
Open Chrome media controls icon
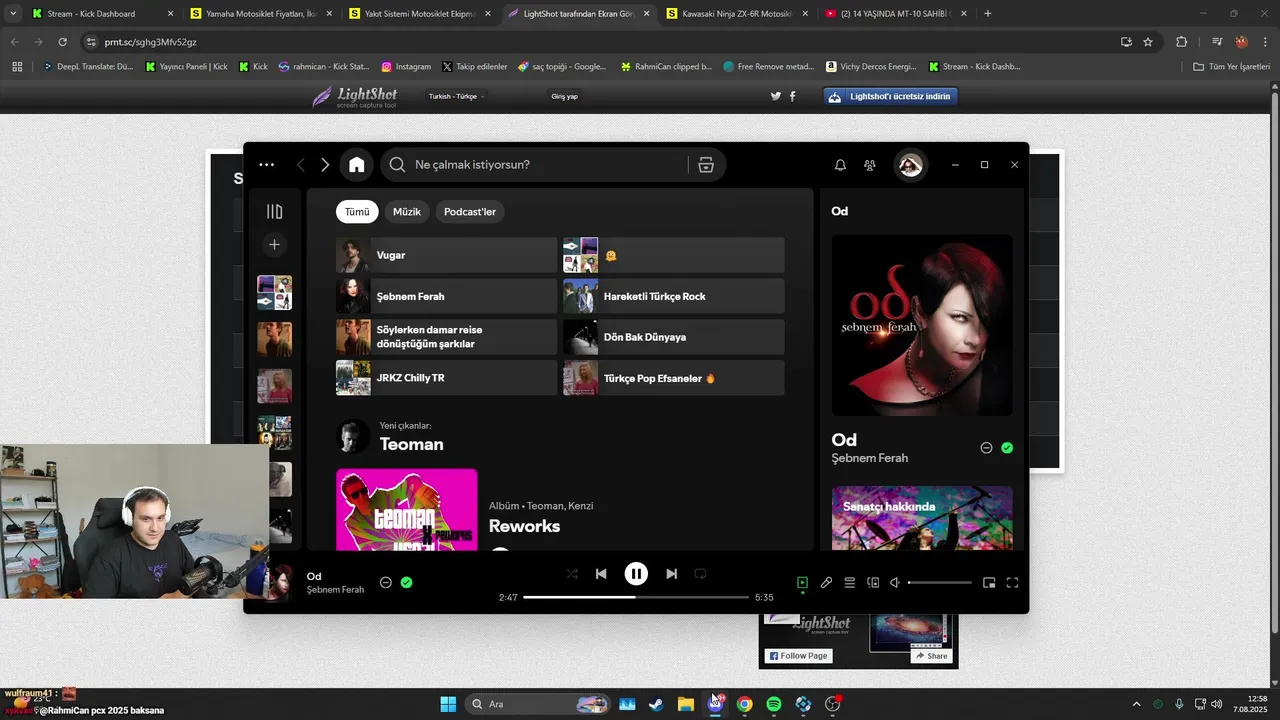coord(1217,42)
